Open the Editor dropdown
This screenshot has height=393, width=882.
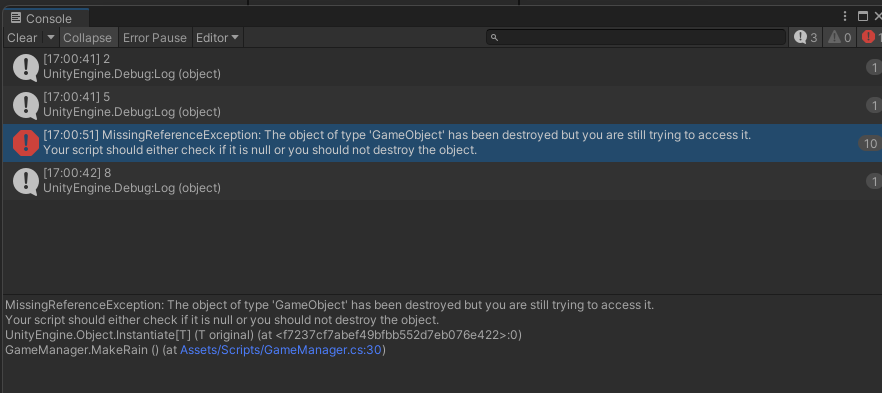(x=217, y=38)
